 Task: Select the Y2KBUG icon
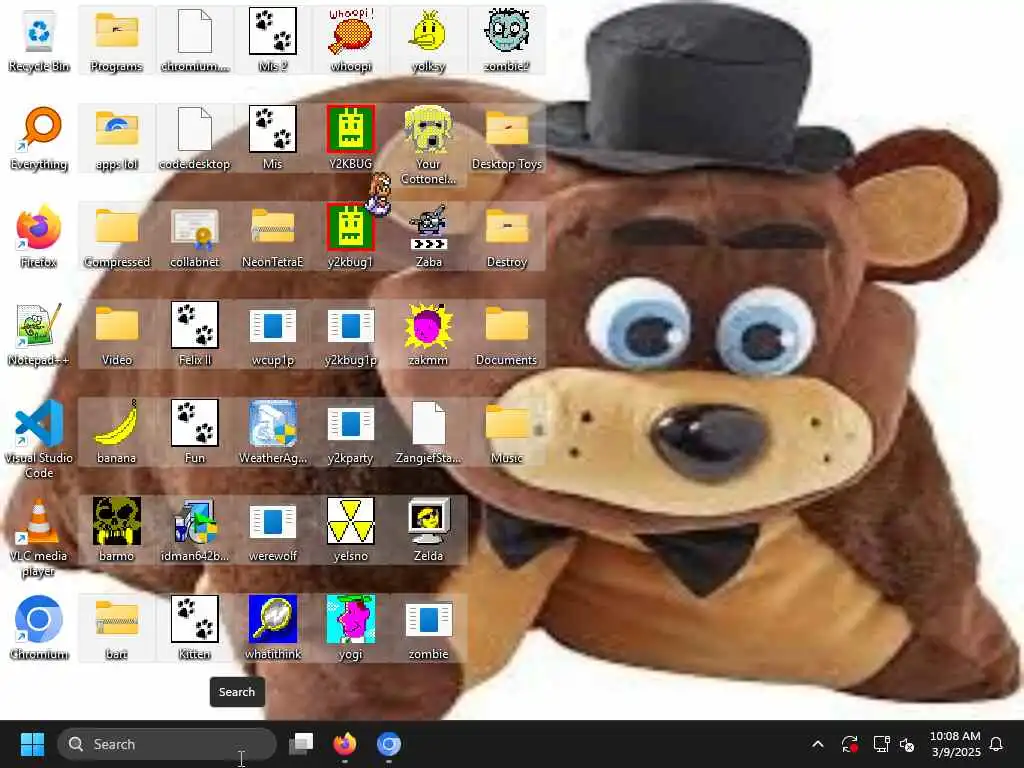click(351, 137)
